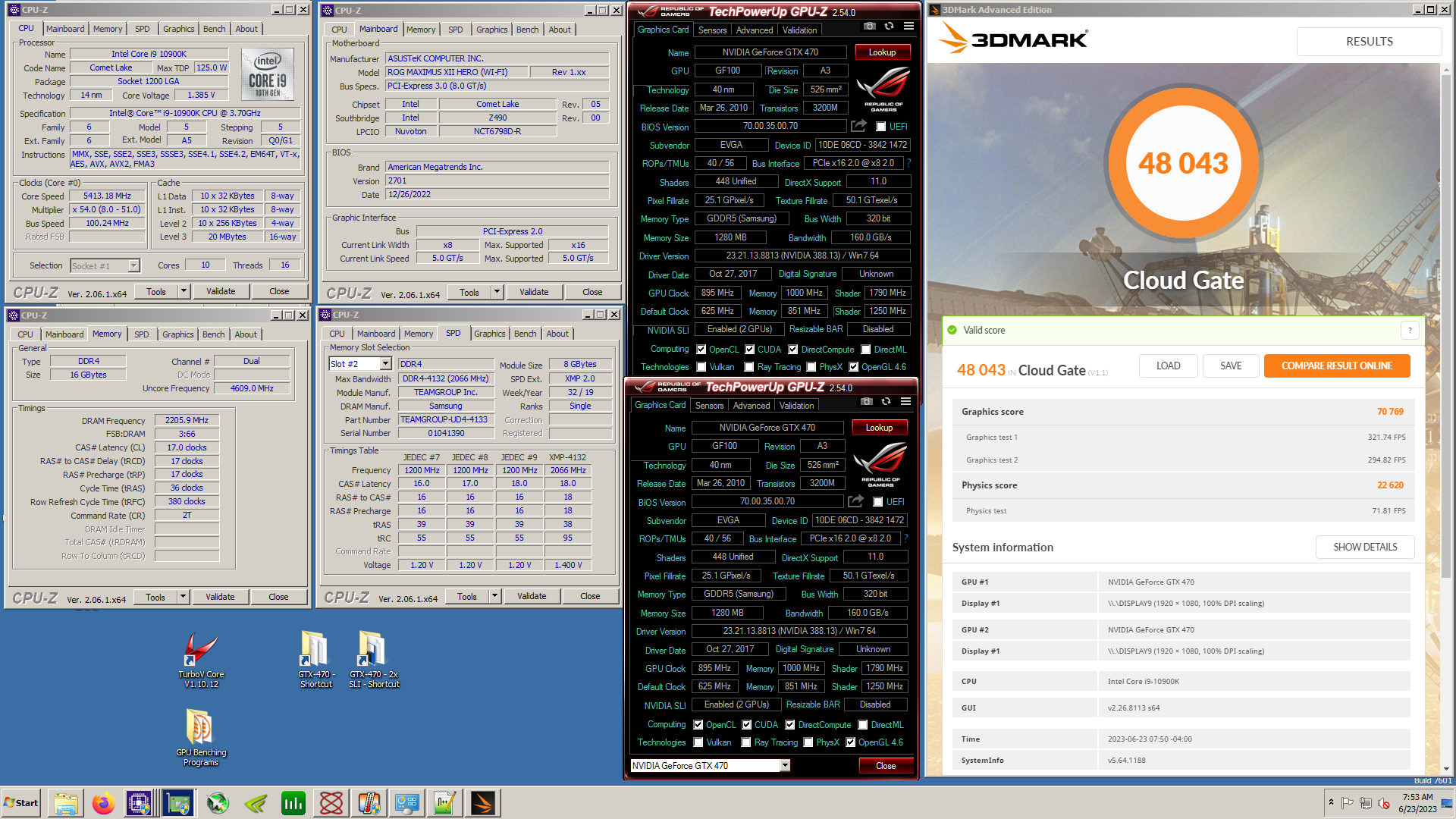The image size is (1456, 819).
Task: Click the BIOS export icon in lower GPU-Z
Action: coord(855,501)
